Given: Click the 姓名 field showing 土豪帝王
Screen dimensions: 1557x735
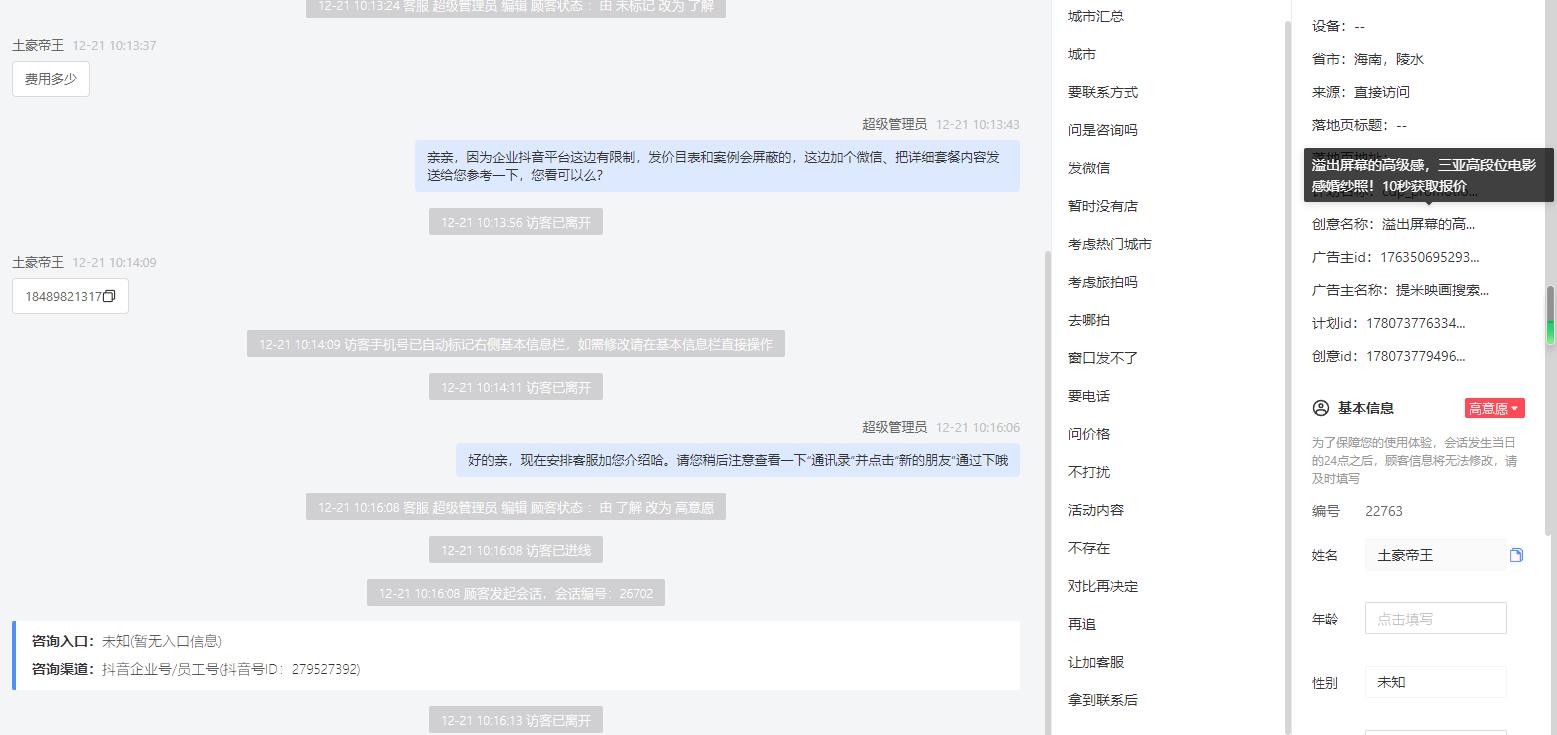Looking at the screenshot, I should click(1435, 555).
